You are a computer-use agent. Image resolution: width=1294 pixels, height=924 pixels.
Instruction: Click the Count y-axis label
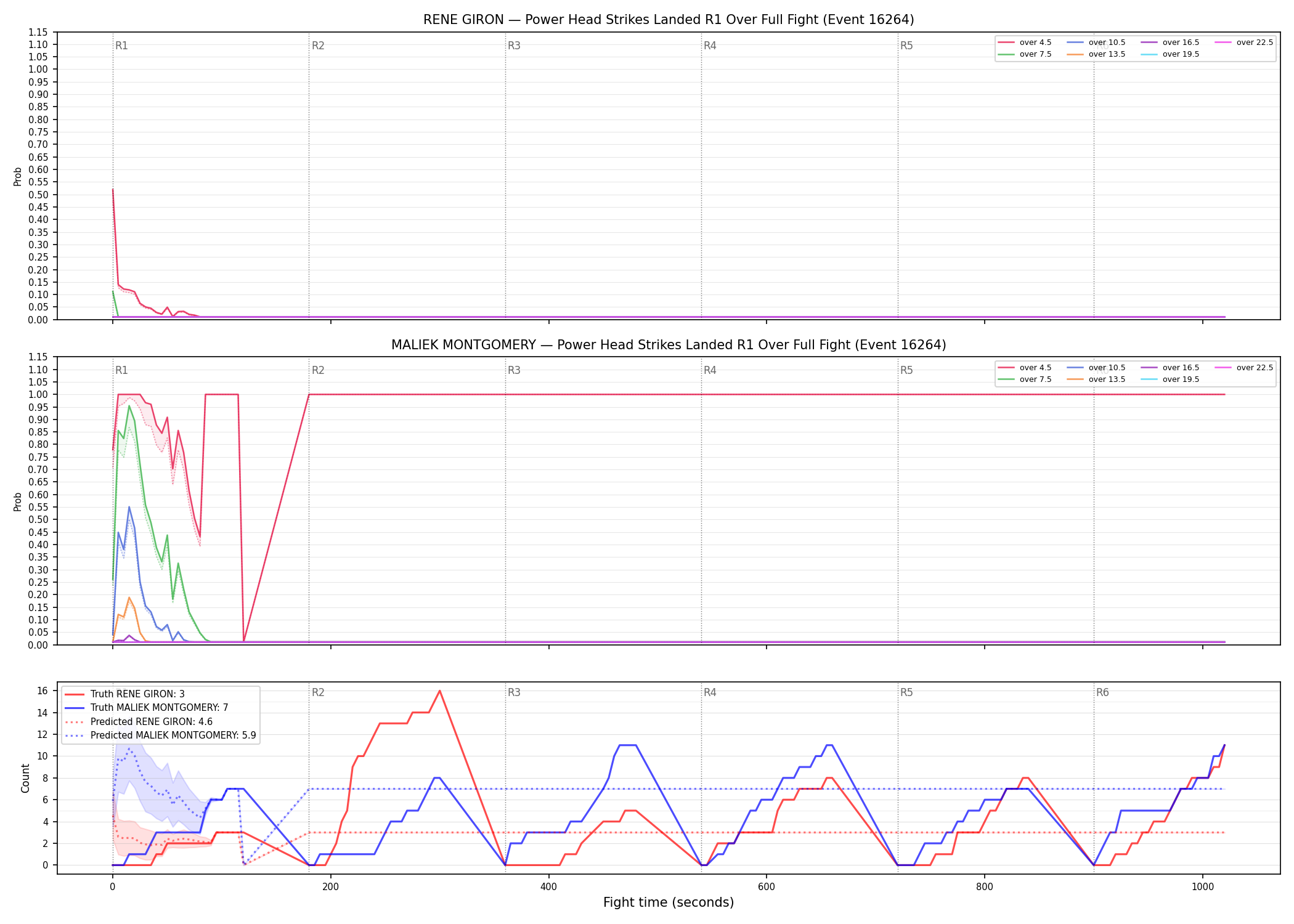[x=25, y=778]
